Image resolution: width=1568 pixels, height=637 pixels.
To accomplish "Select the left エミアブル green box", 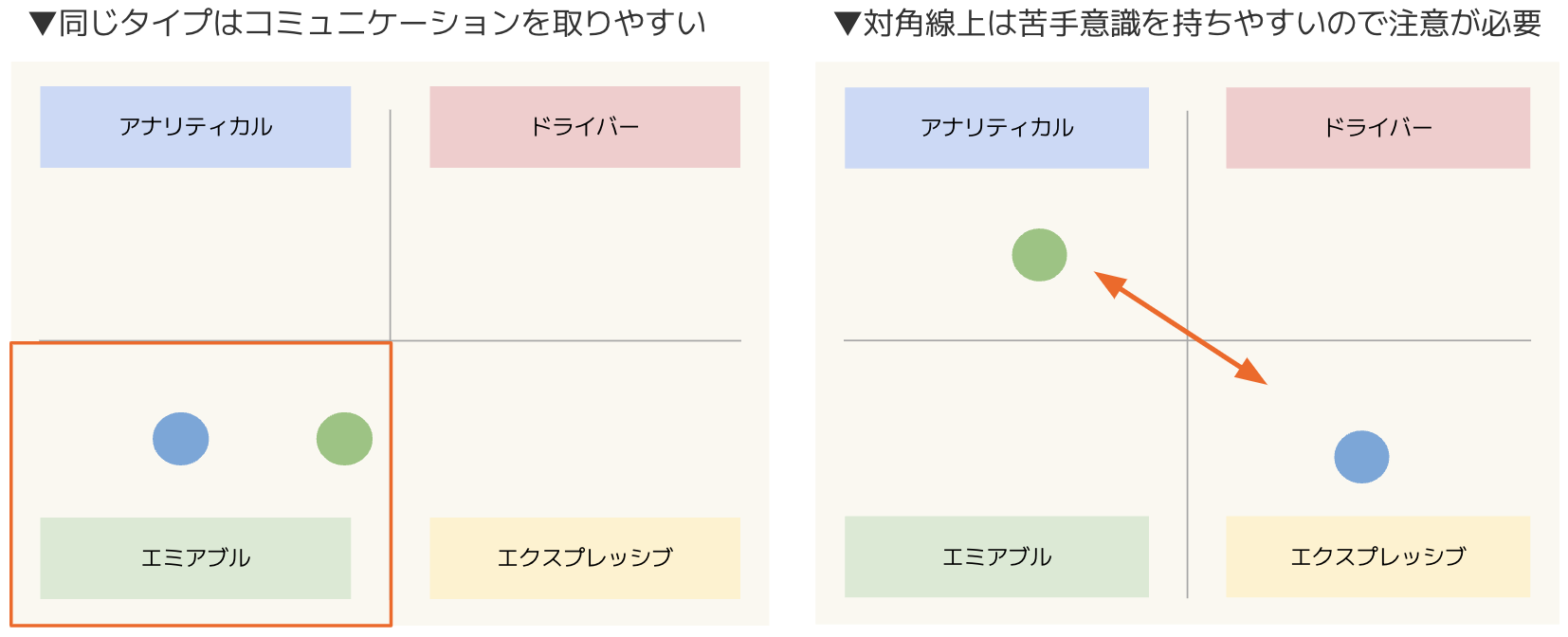I will [195, 557].
